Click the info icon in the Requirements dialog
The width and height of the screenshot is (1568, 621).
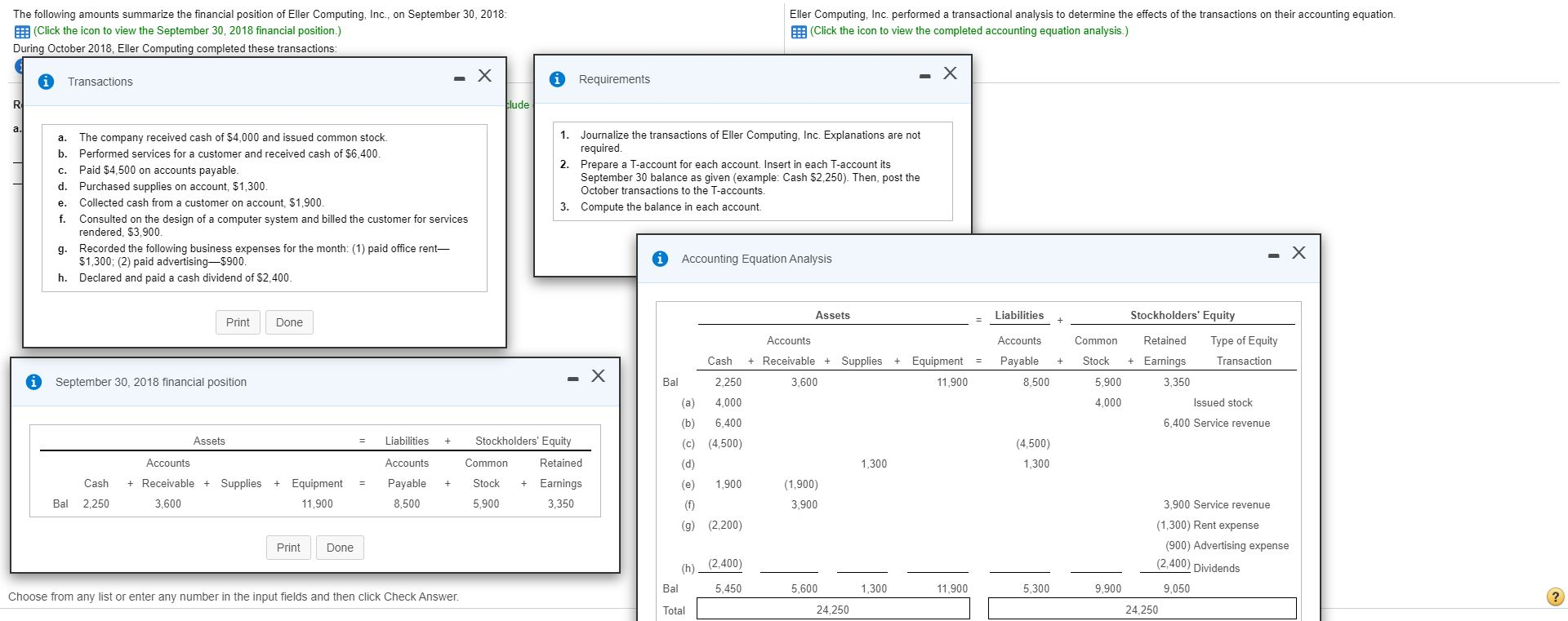557,79
